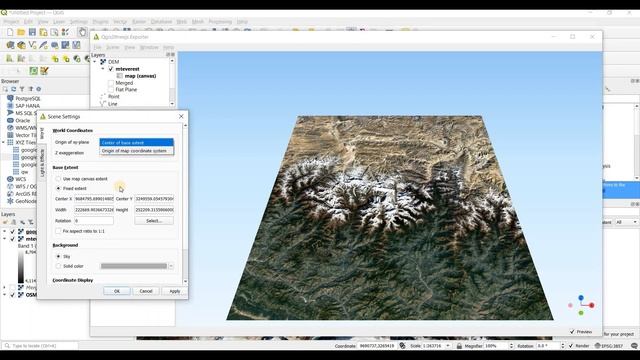This screenshot has height=360, width=640.
Task: Select the Pan Map hand tool
Action: point(82,32)
